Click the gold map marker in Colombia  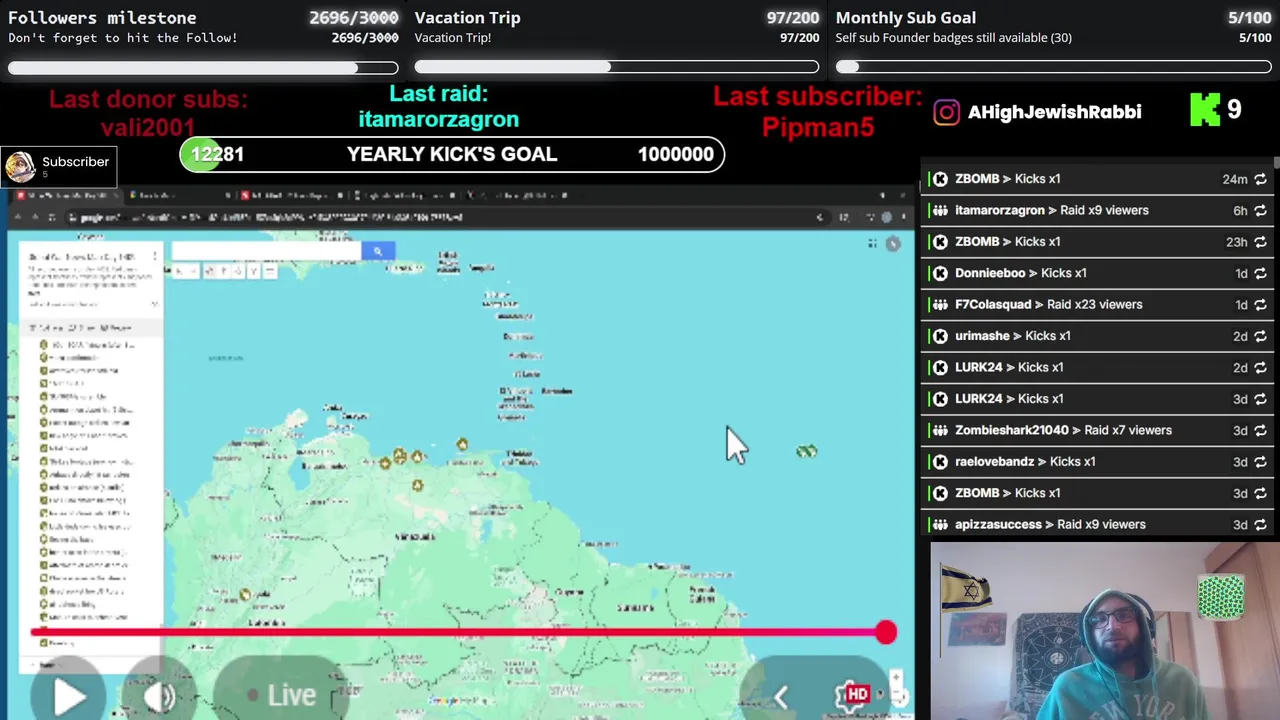[245, 595]
